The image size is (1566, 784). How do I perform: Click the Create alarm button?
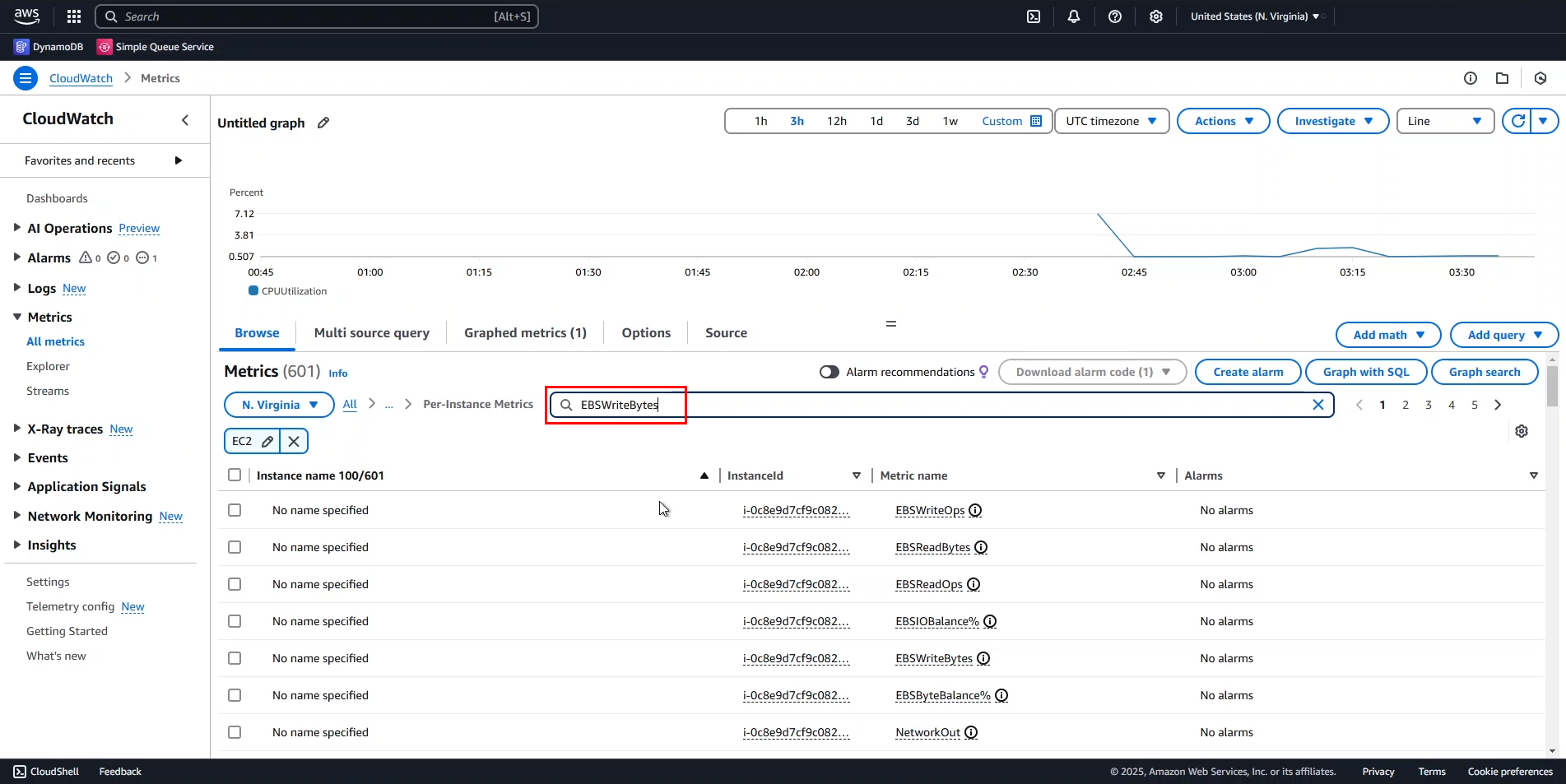pos(1248,372)
